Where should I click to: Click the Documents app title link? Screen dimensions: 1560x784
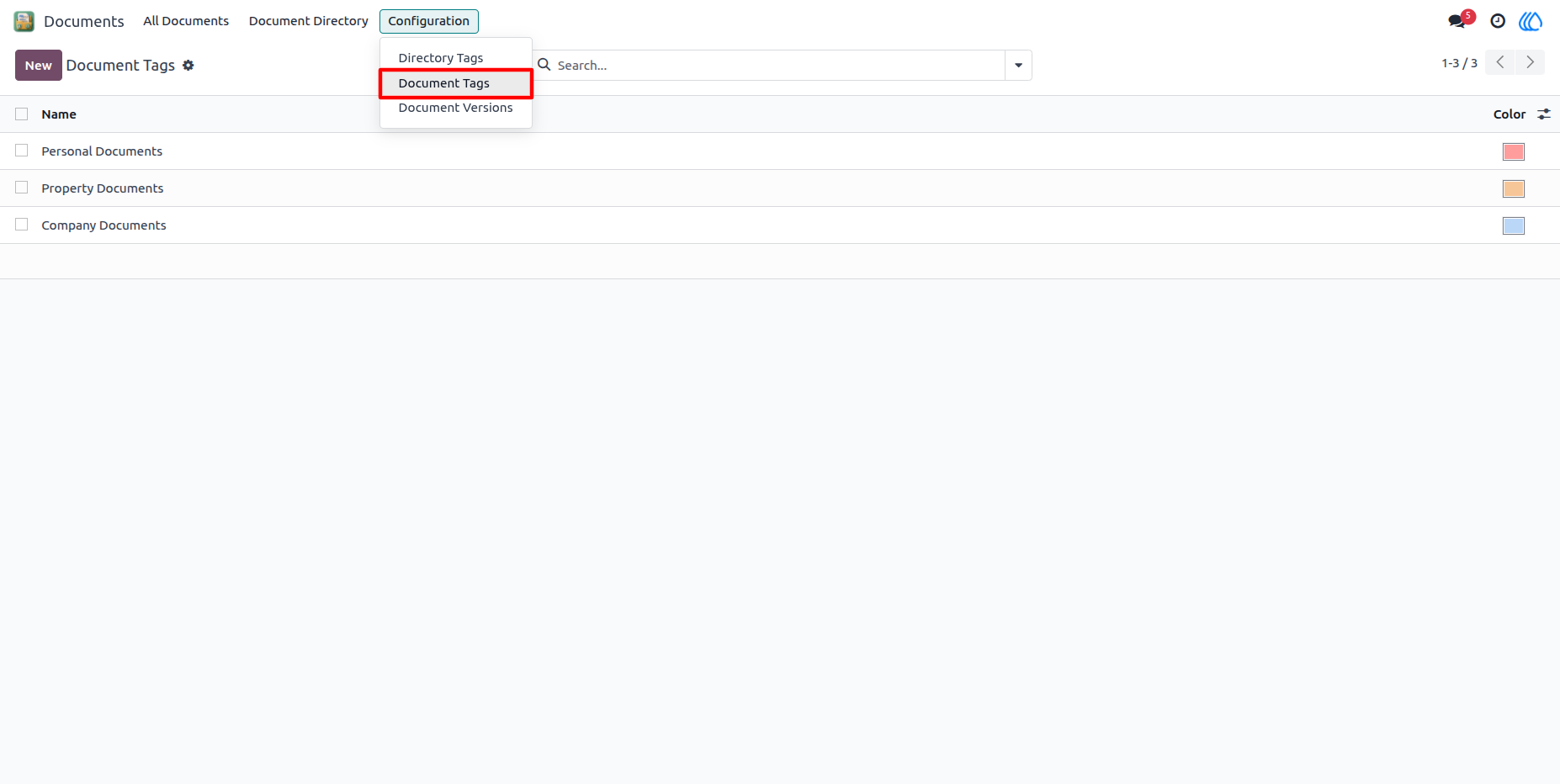[84, 21]
